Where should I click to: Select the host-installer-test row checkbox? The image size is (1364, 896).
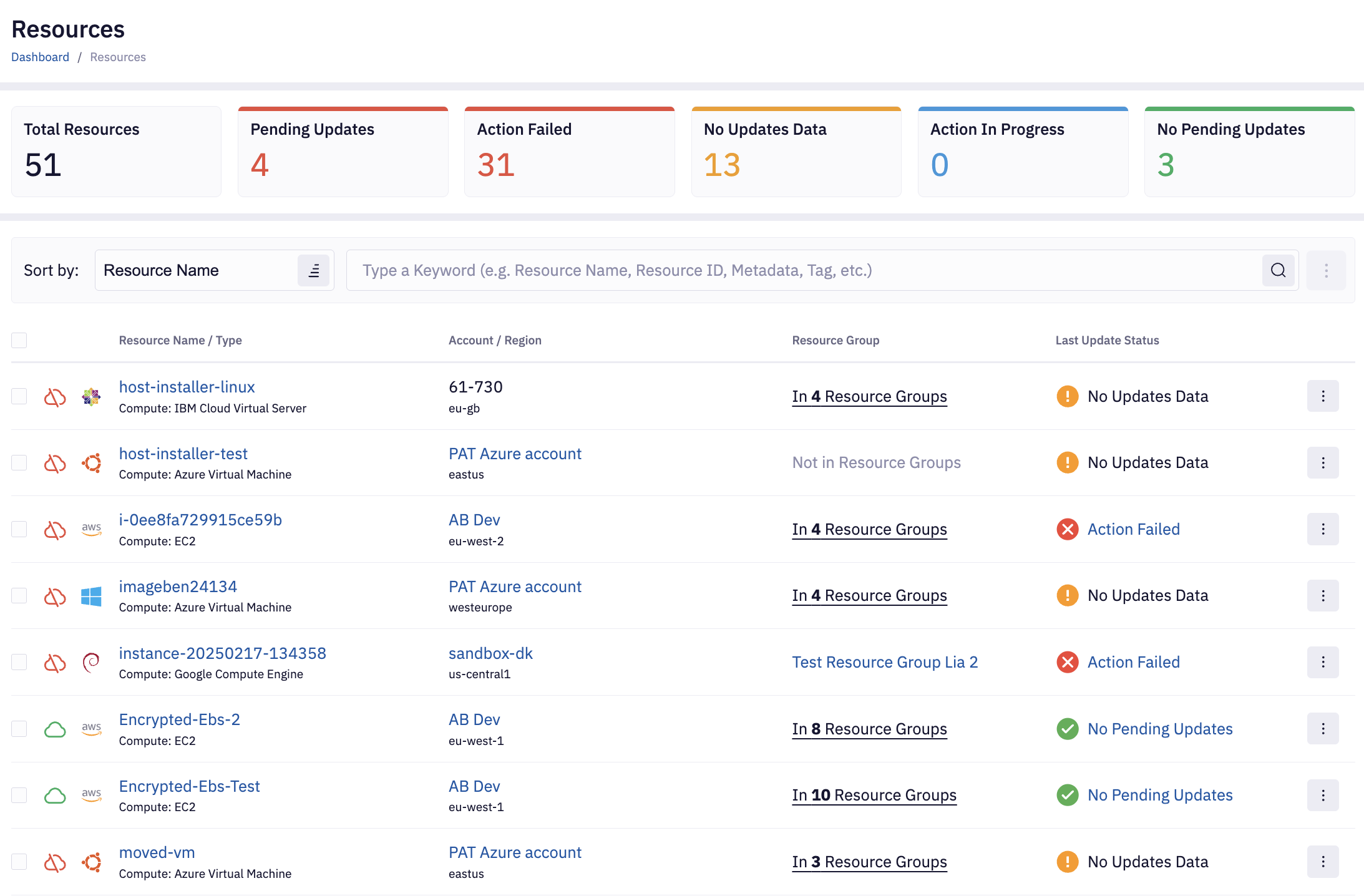[19, 463]
